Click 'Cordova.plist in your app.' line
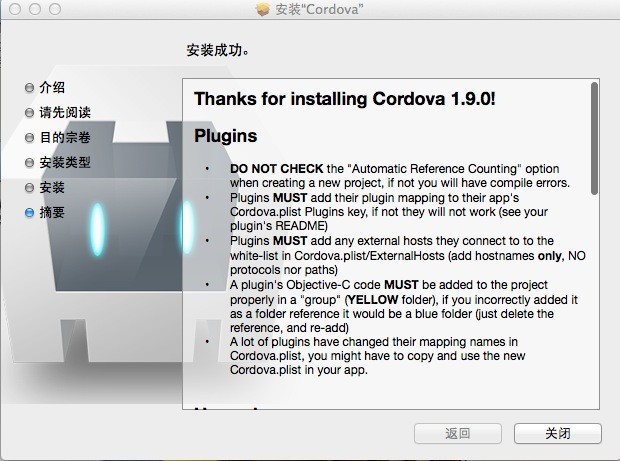 pyautogui.click(x=299, y=370)
